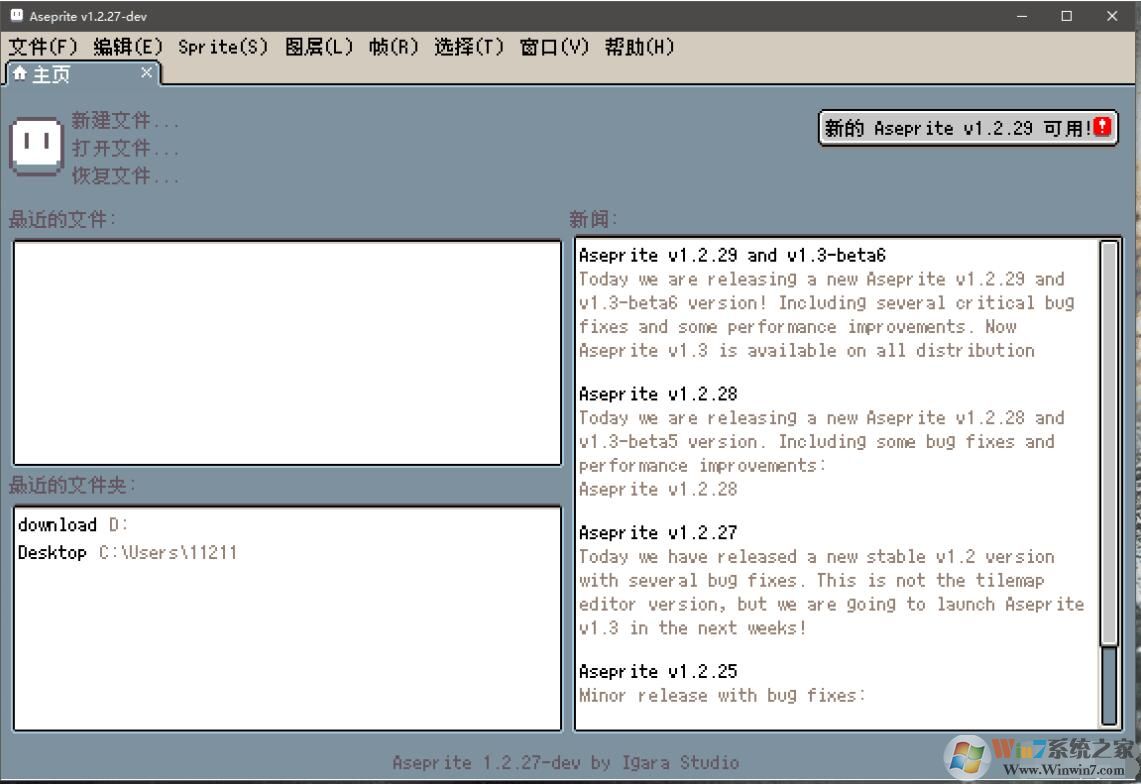The width and height of the screenshot is (1141, 784).
Task: Open the 窗口(V) menu
Action: tap(555, 47)
